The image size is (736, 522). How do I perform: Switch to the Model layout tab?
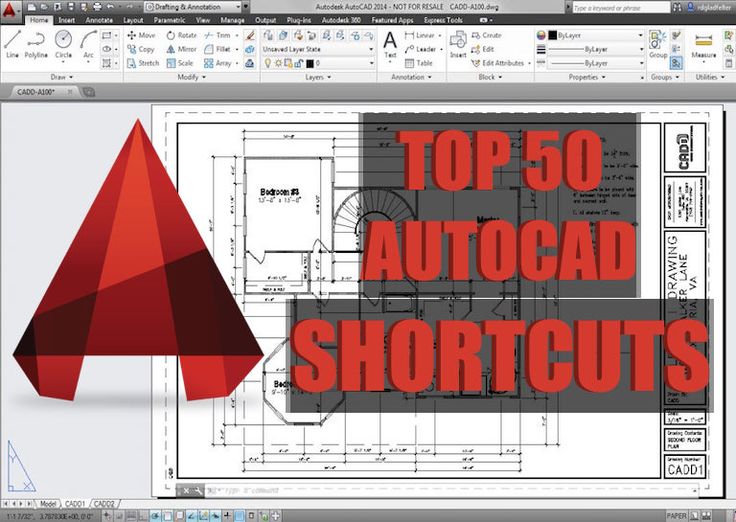pos(48,504)
